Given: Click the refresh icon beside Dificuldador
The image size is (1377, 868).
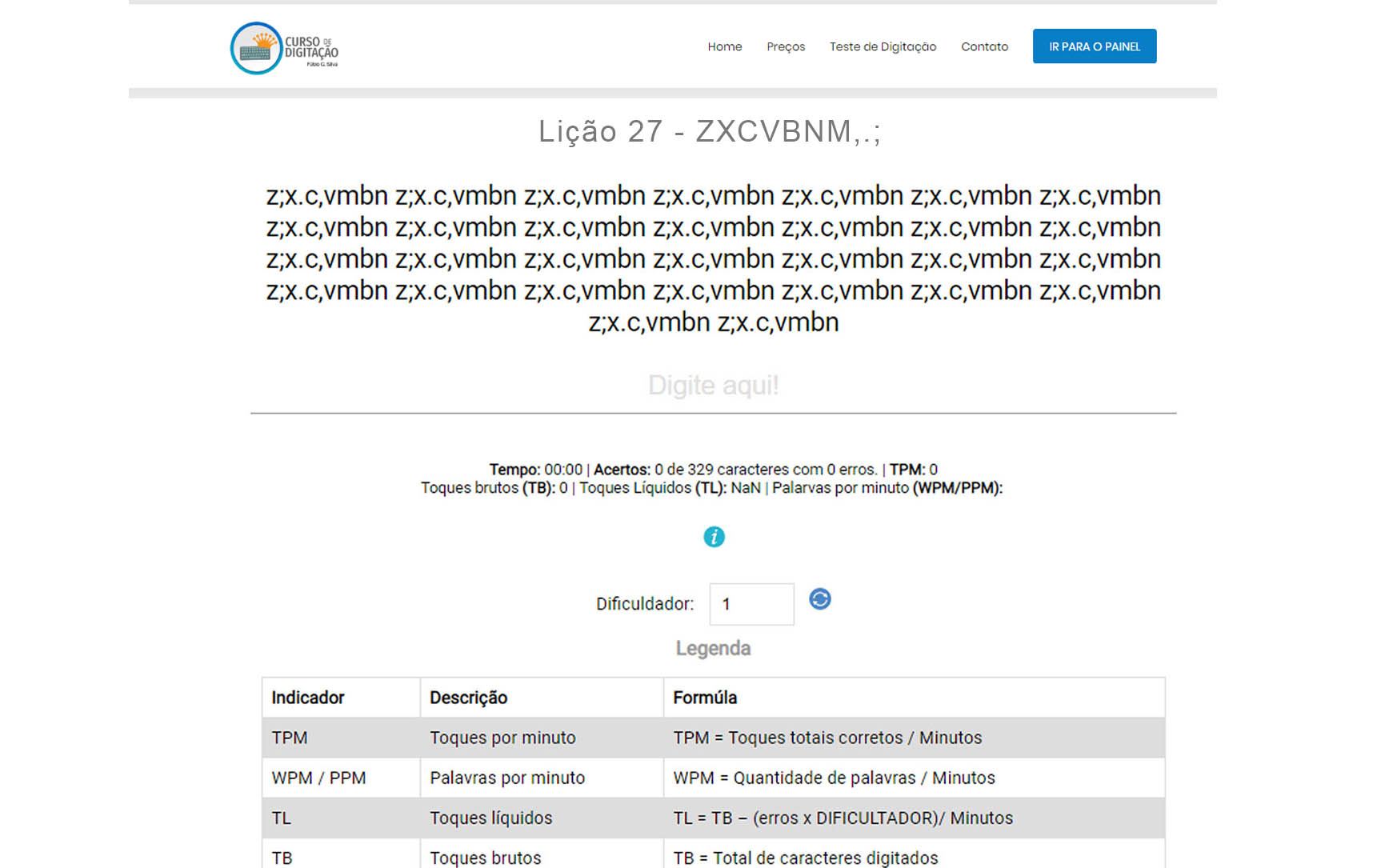Looking at the screenshot, I should pyautogui.click(x=819, y=599).
